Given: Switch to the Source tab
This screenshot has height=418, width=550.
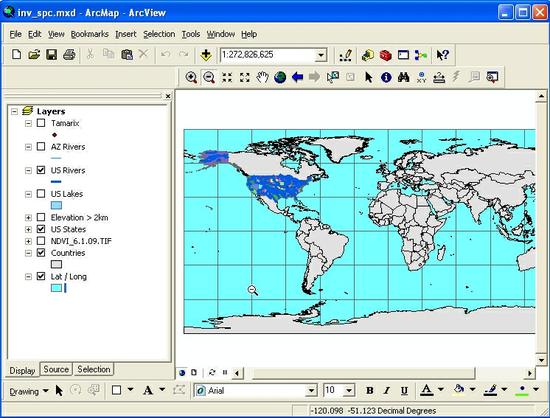Looking at the screenshot, I should [x=56, y=369].
